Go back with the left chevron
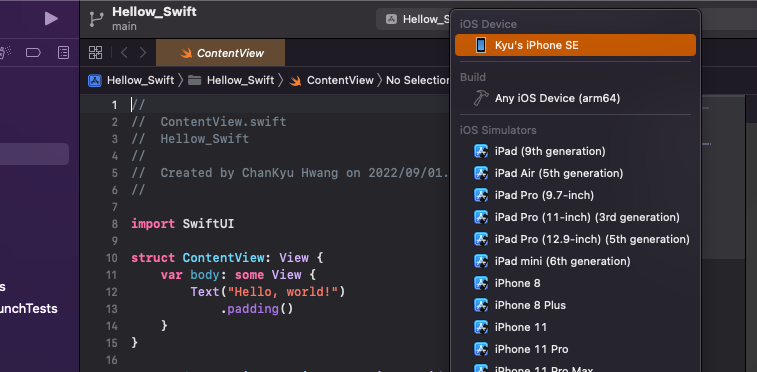This screenshot has height=372, width=757. click(x=124, y=53)
